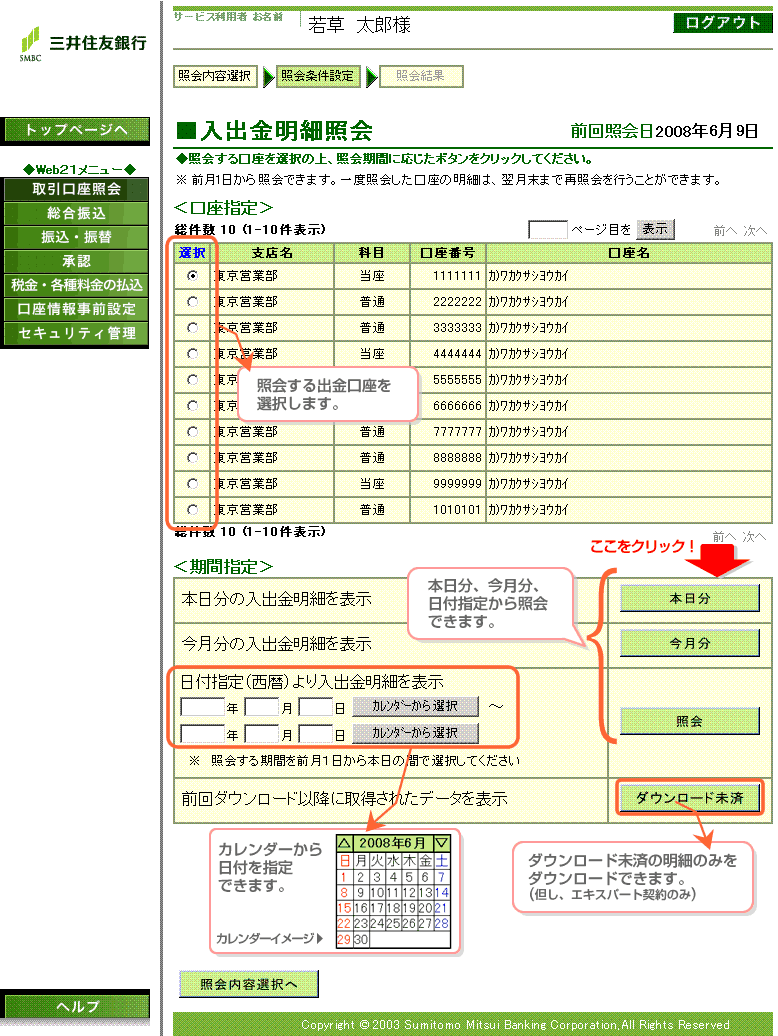The image size is (778, 1036).
Task: Click the 選択 column header
Action: pyautogui.click(x=192, y=253)
